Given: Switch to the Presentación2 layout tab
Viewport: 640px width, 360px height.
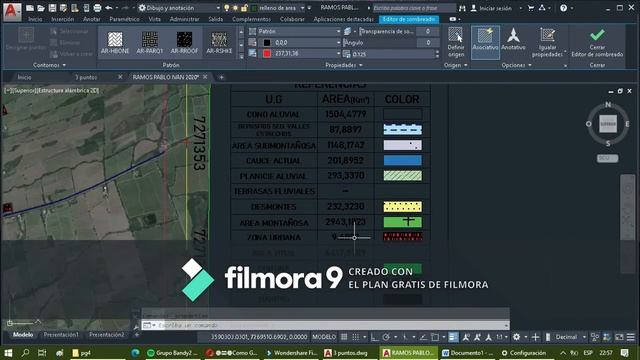Looking at the screenshot, I should point(107,335).
